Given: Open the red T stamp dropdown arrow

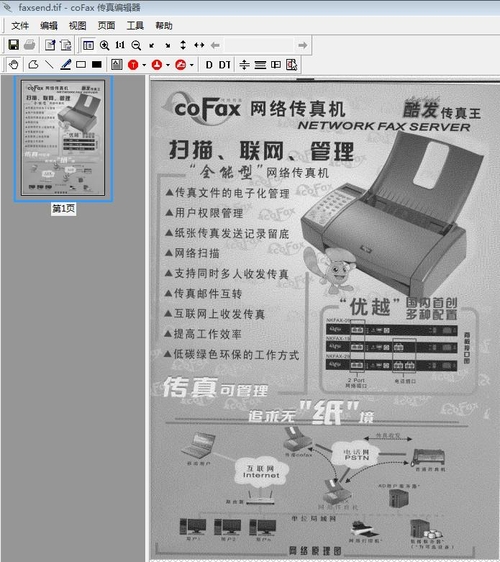Looking at the screenshot, I should [144, 65].
